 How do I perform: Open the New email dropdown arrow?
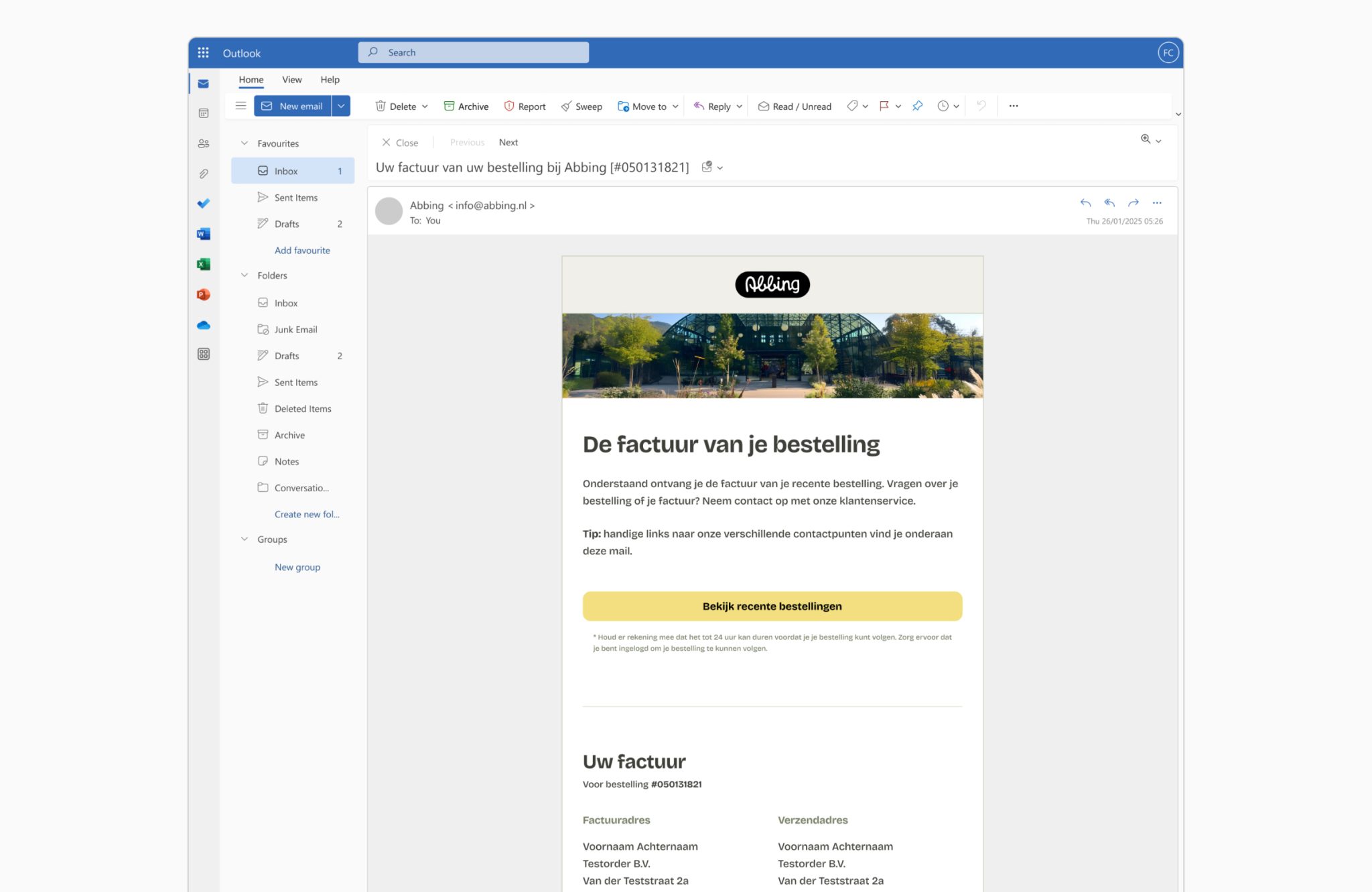tap(341, 106)
